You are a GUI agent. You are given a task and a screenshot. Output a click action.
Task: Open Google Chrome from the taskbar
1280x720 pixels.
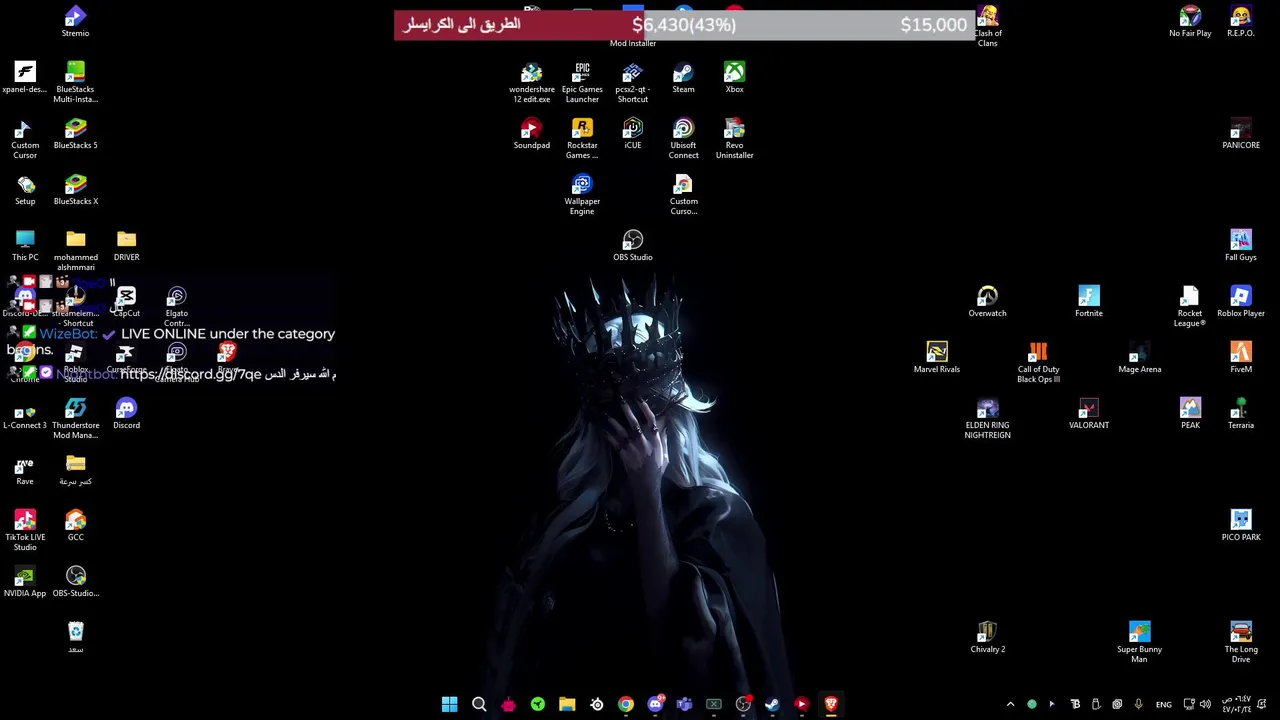click(x=626, y=704)
